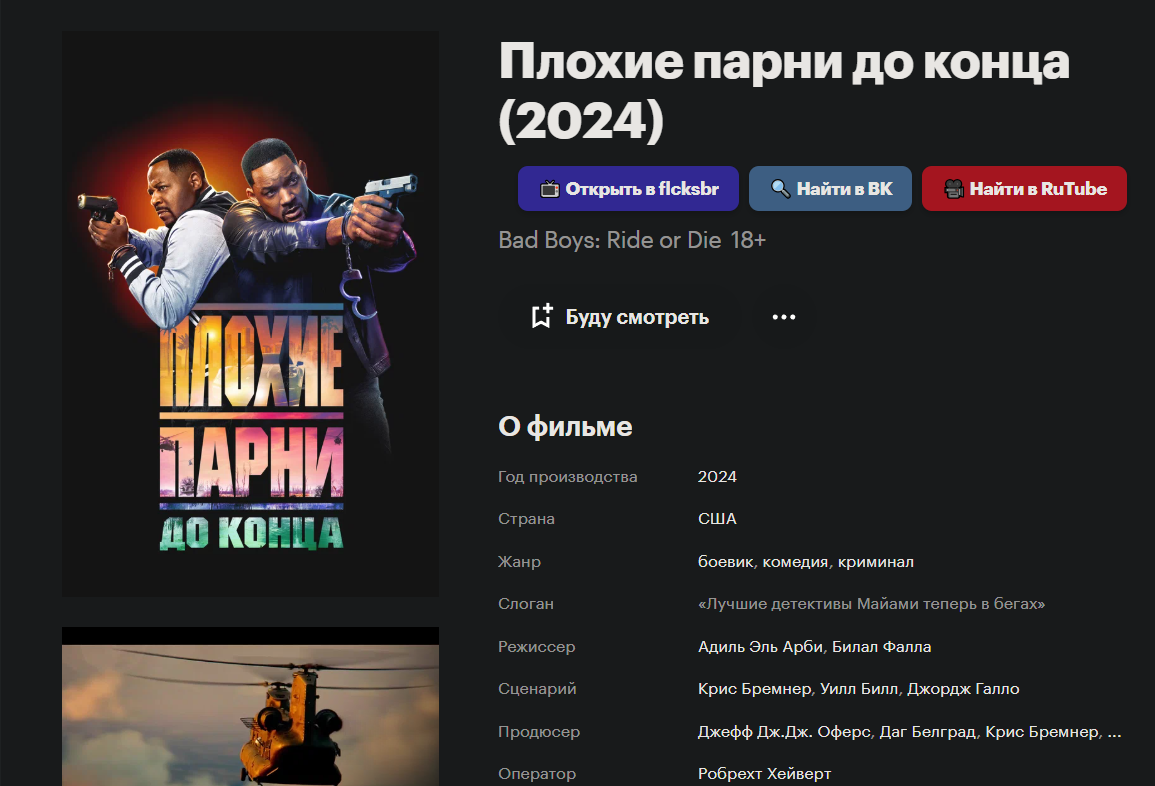Open the Плохие парни до конца poster
This screenshot has height=786, width=1155.
pos(250,314)
